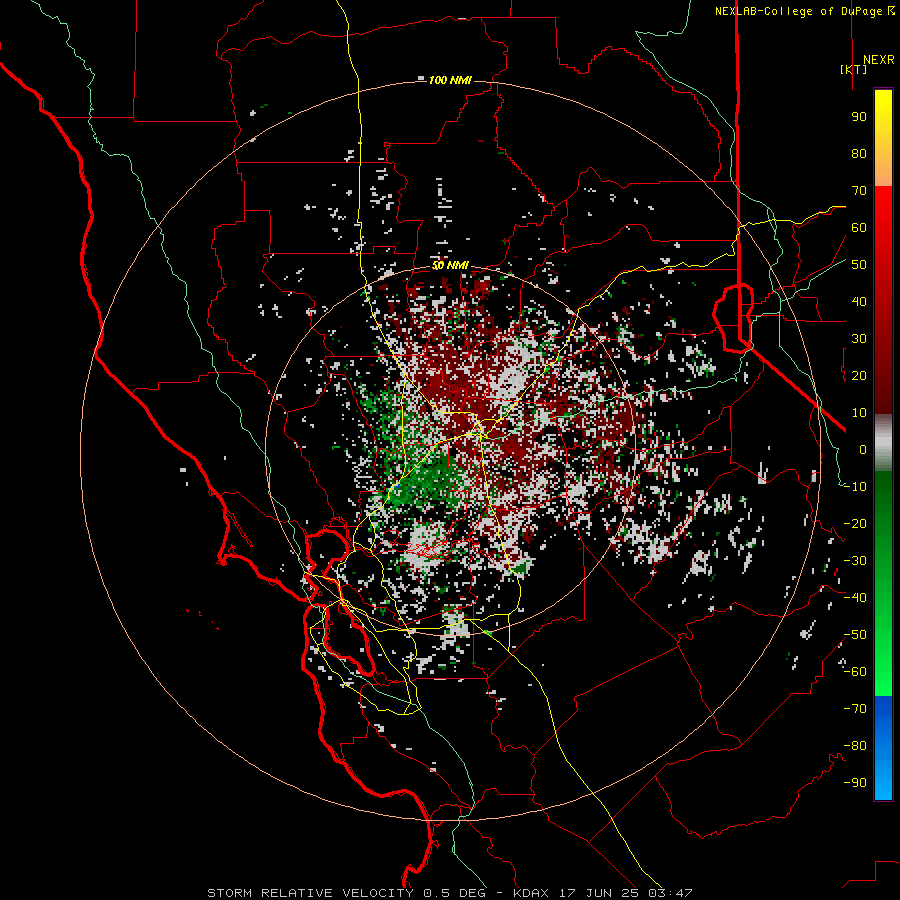Click the 50 value on velocity scale
The height and width of the screenshot is (900, 900).
(859, 265)
